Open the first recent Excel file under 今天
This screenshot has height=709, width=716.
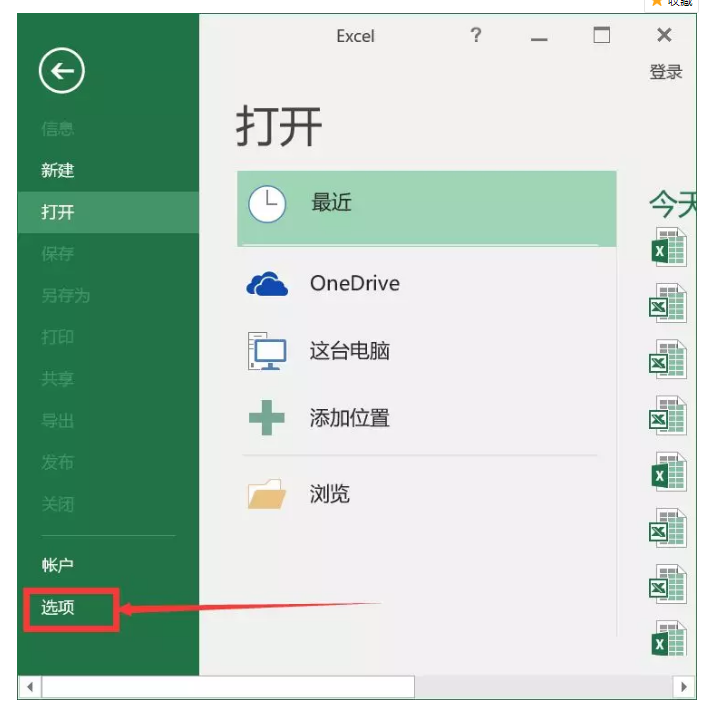[669, 247]
